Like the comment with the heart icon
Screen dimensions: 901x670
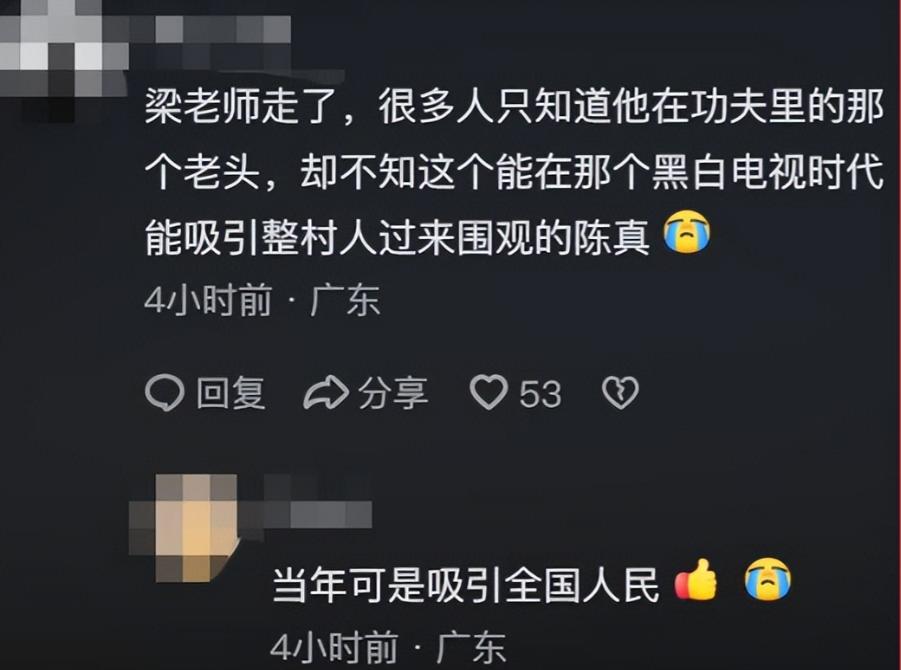489,392
